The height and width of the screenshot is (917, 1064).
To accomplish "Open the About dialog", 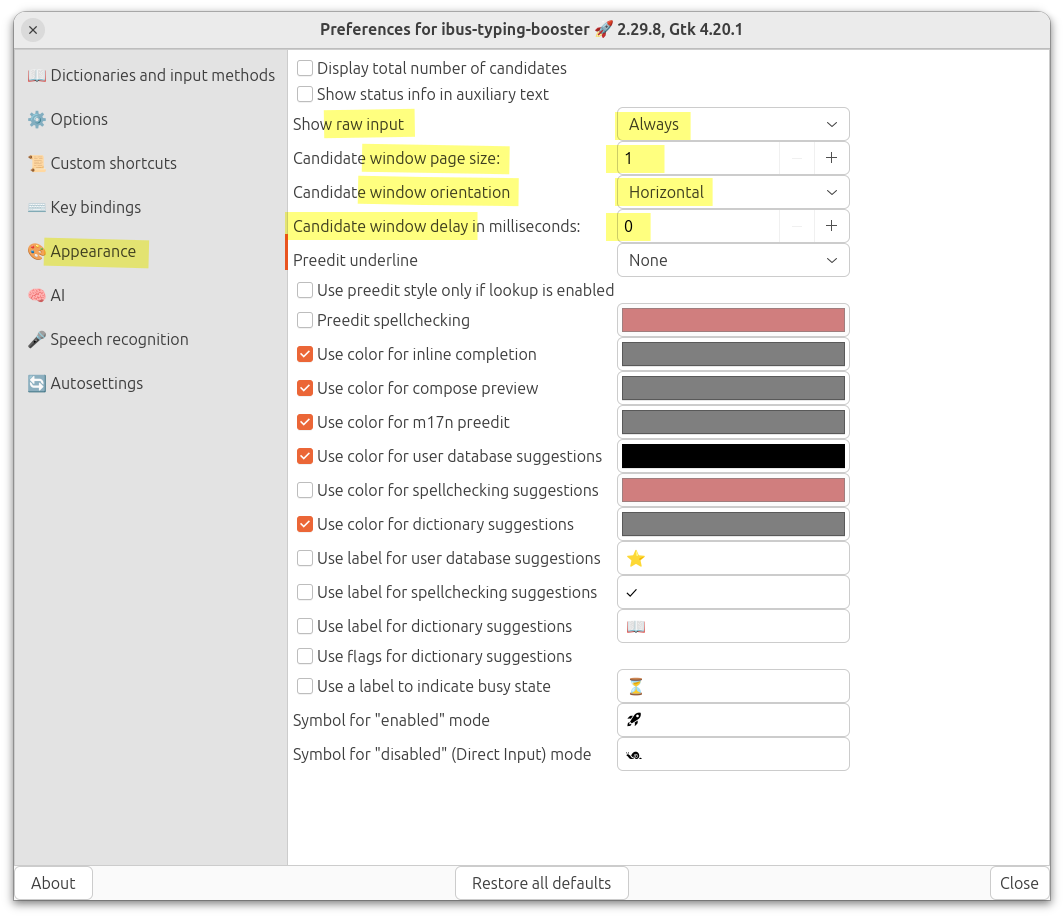I will click(x=53, y=883).
